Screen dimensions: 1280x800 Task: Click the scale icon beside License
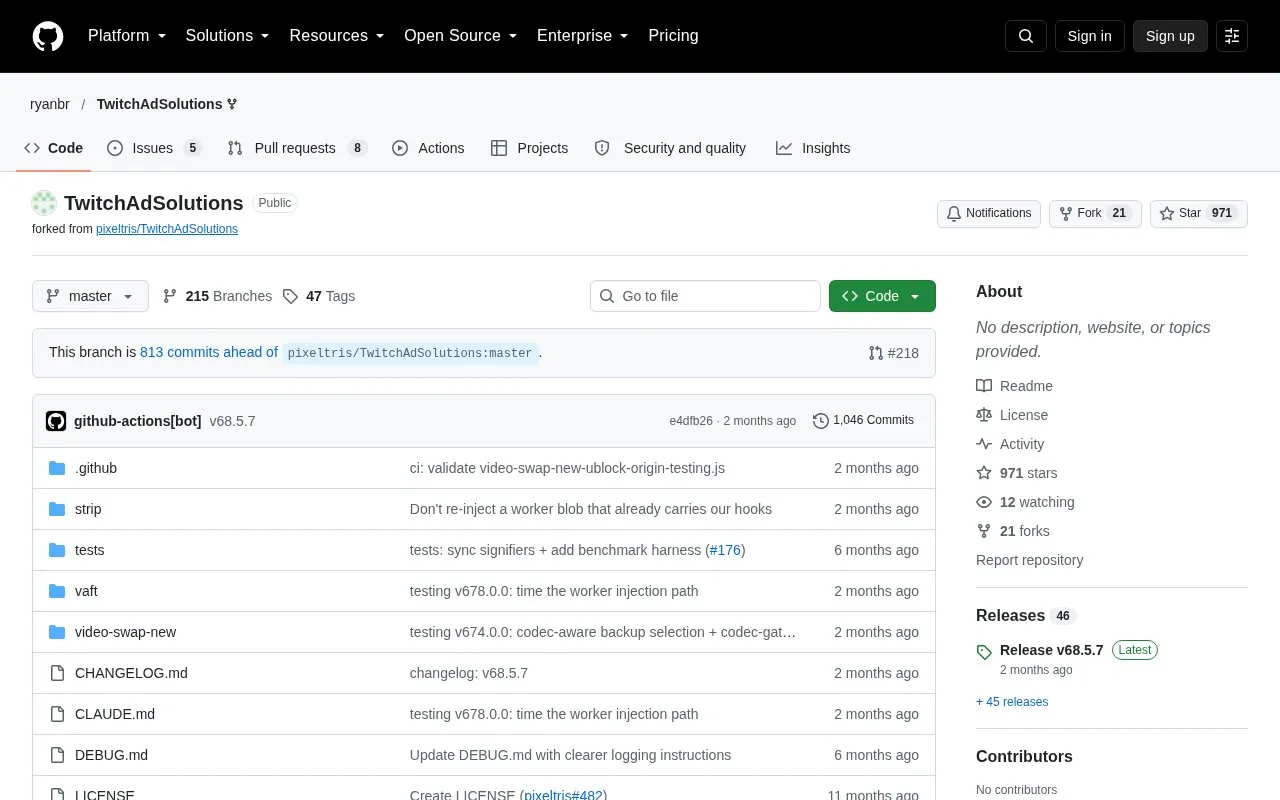(x=984, y=415)
